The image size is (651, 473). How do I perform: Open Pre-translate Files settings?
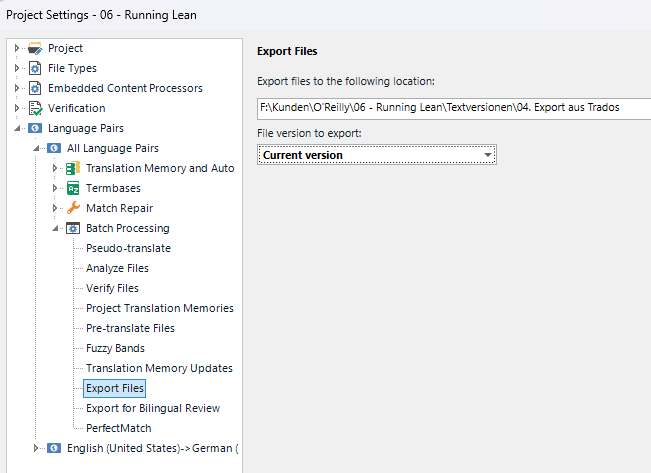130,328
